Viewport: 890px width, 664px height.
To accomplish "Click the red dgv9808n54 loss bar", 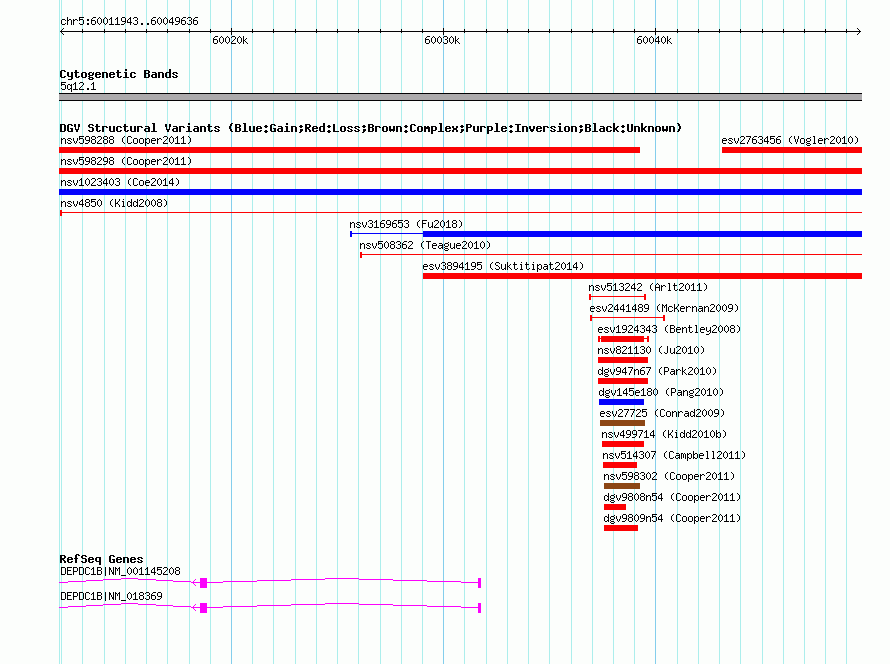I will coord(615,507).
